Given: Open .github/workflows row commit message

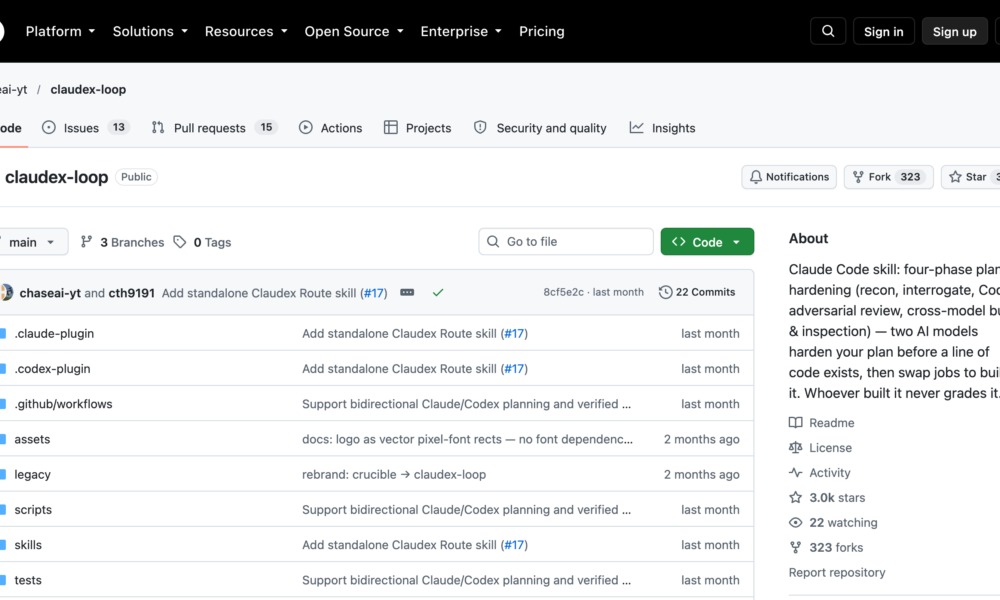Looking at the screenshot, I should [466, 404].
